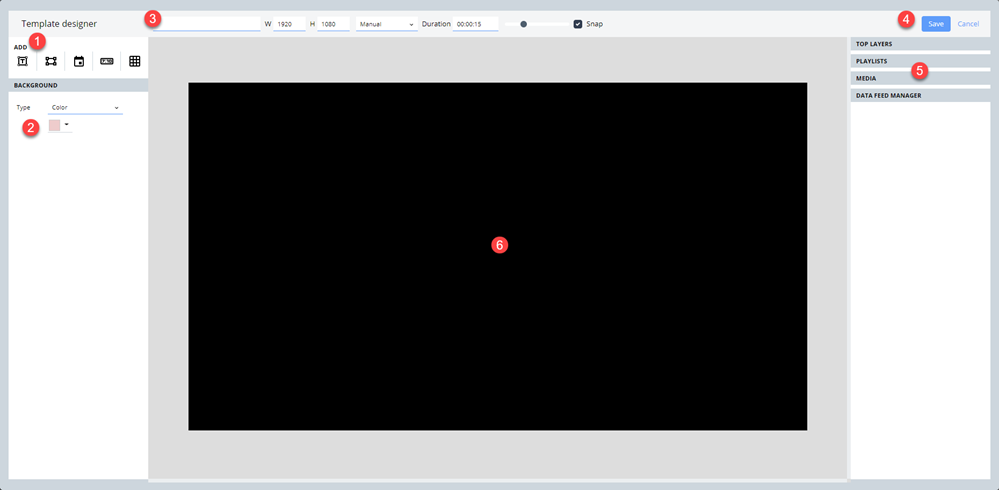Add a calendar date layer

[x=79, y=61]
